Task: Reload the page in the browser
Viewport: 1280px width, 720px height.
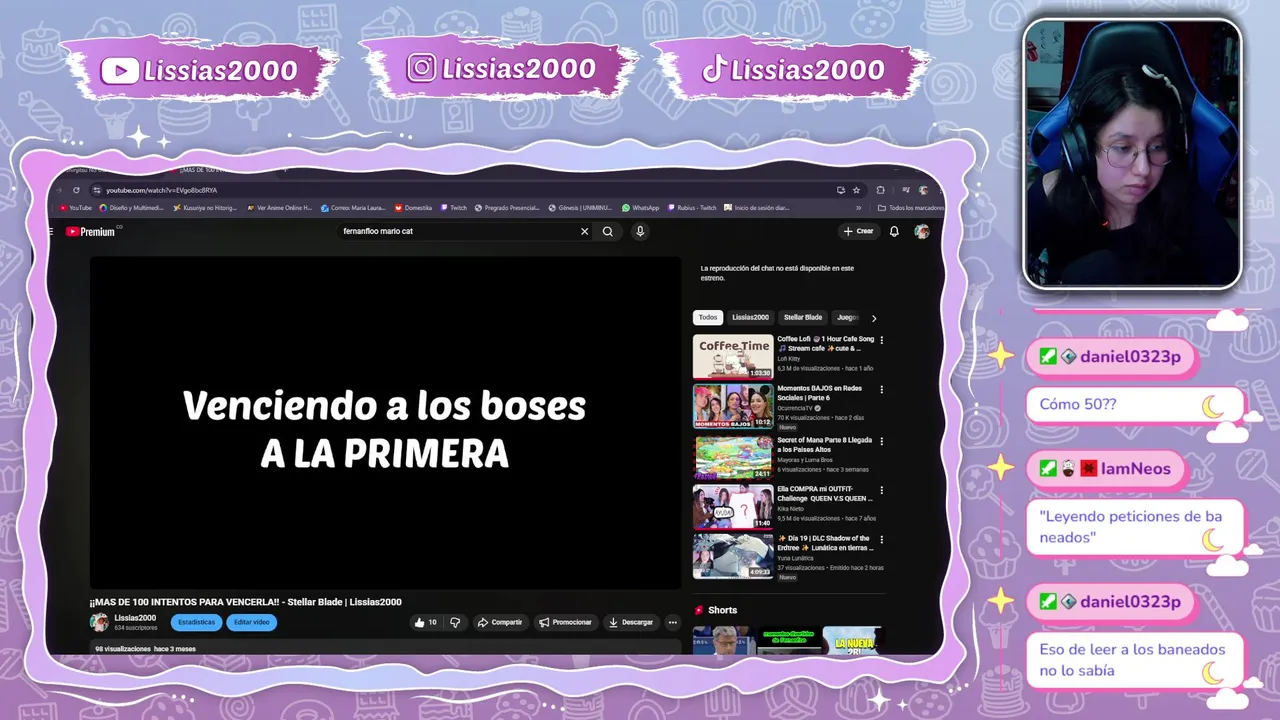Action: [76, 190]
